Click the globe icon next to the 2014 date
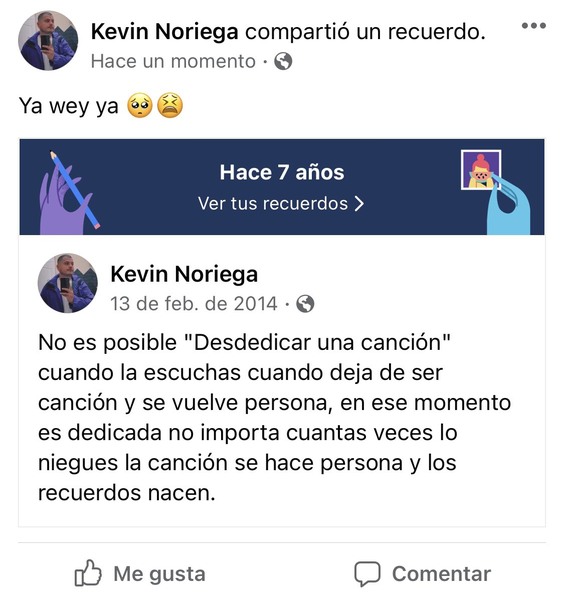 pos(305,304)
